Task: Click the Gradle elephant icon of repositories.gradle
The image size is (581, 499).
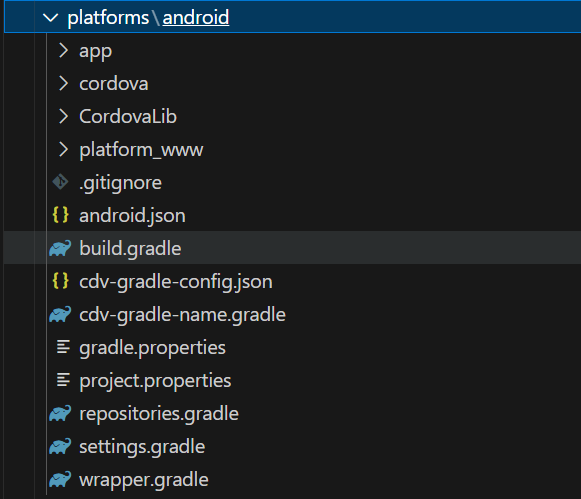Action: [60, 413]
